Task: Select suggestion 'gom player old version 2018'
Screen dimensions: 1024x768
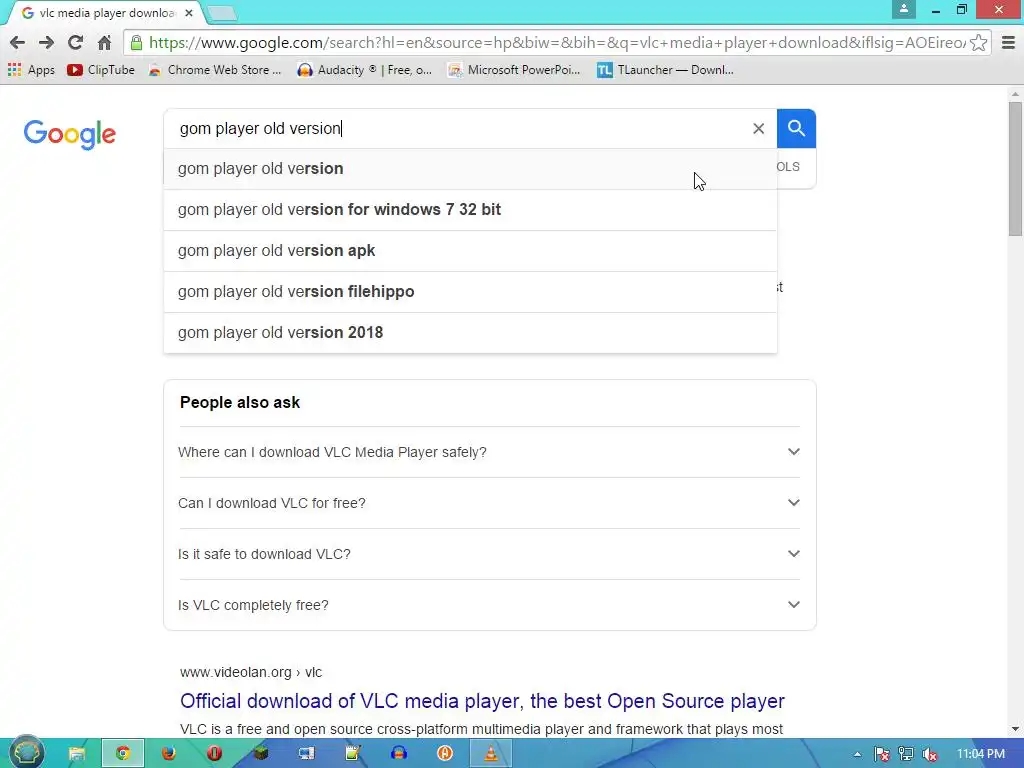Action: [470, 332]
